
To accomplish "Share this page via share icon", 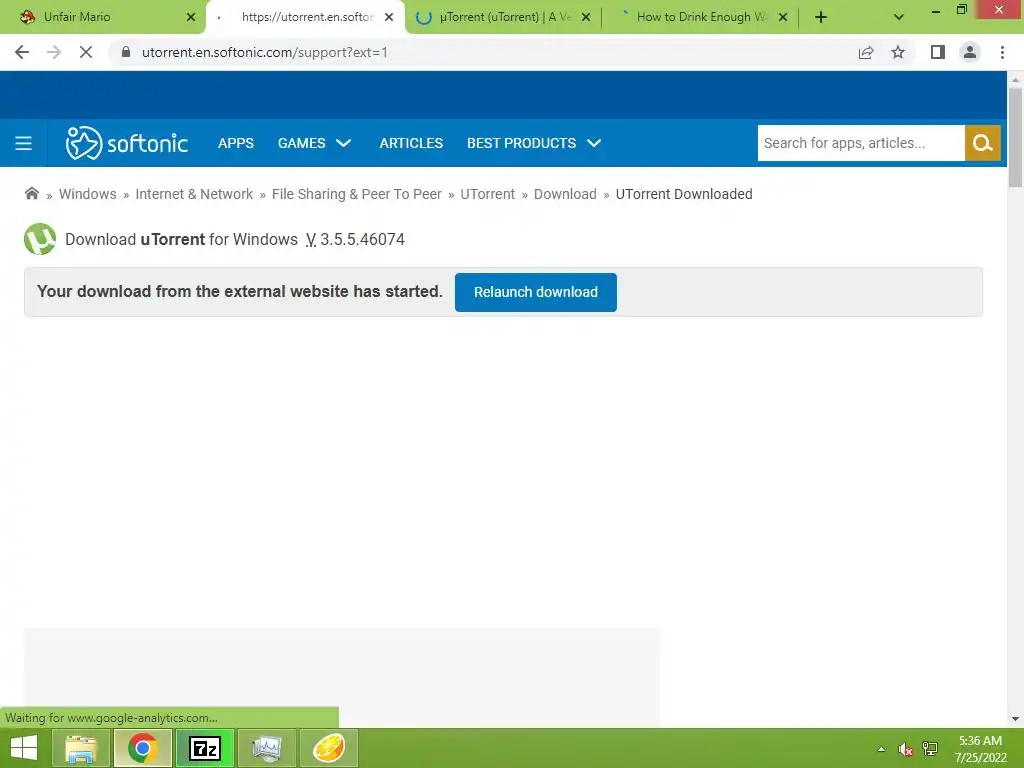I will (866, 52).
